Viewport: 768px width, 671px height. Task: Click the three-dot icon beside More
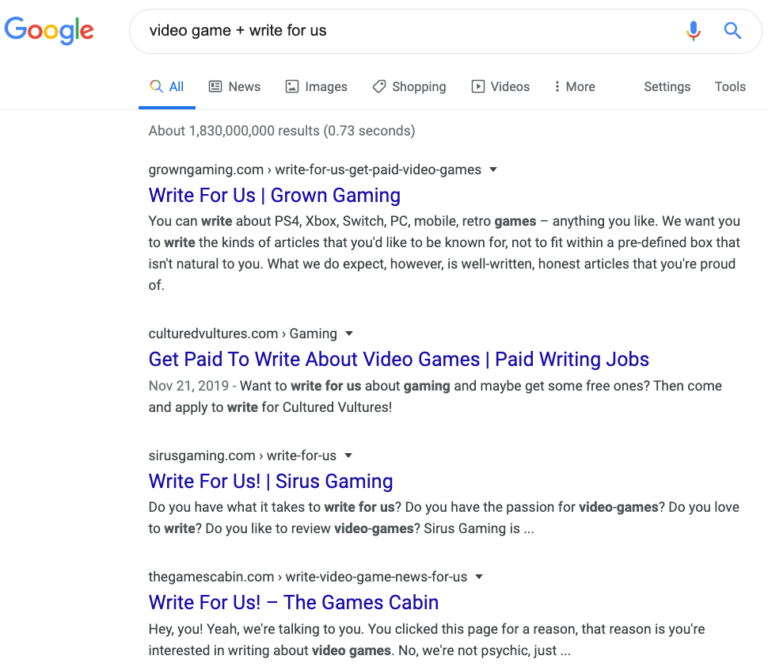(x=557, y=87)
